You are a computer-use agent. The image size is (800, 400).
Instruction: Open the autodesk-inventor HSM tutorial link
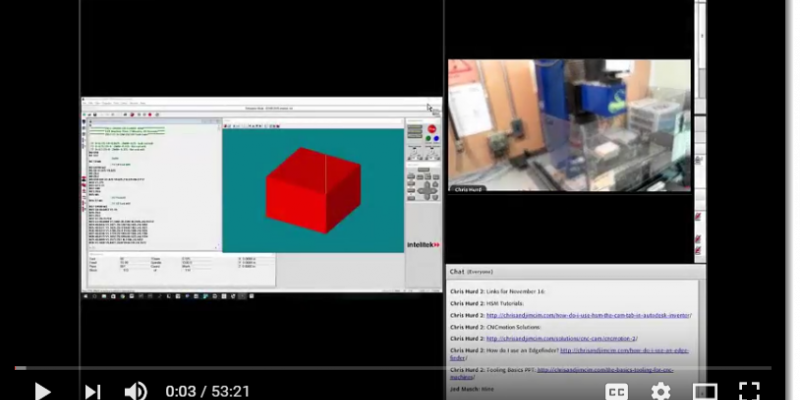(x=588, y=315)
